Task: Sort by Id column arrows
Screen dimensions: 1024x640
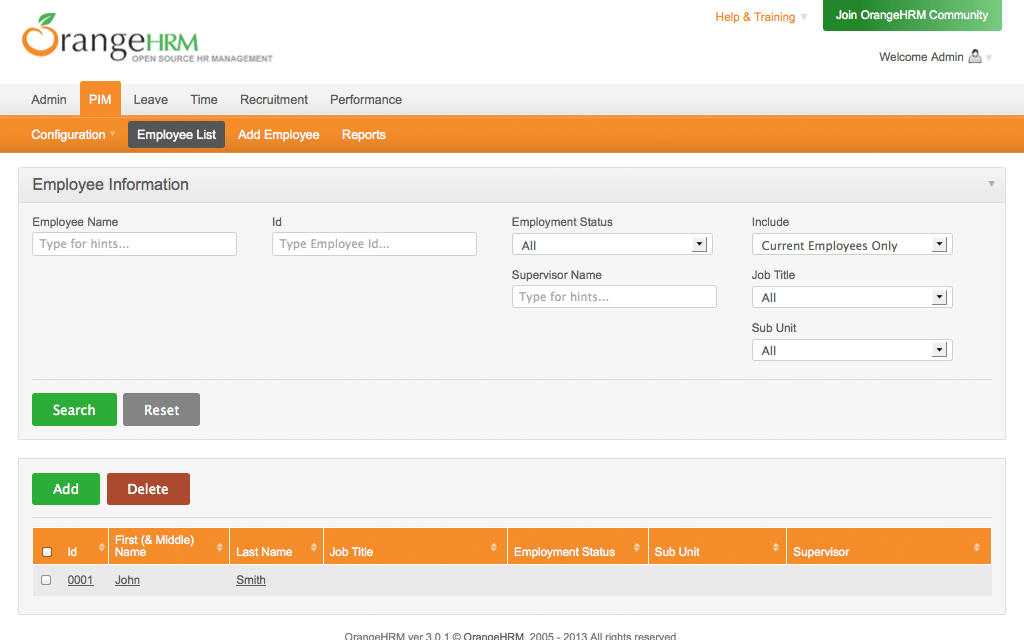Action: pos(101,547)
